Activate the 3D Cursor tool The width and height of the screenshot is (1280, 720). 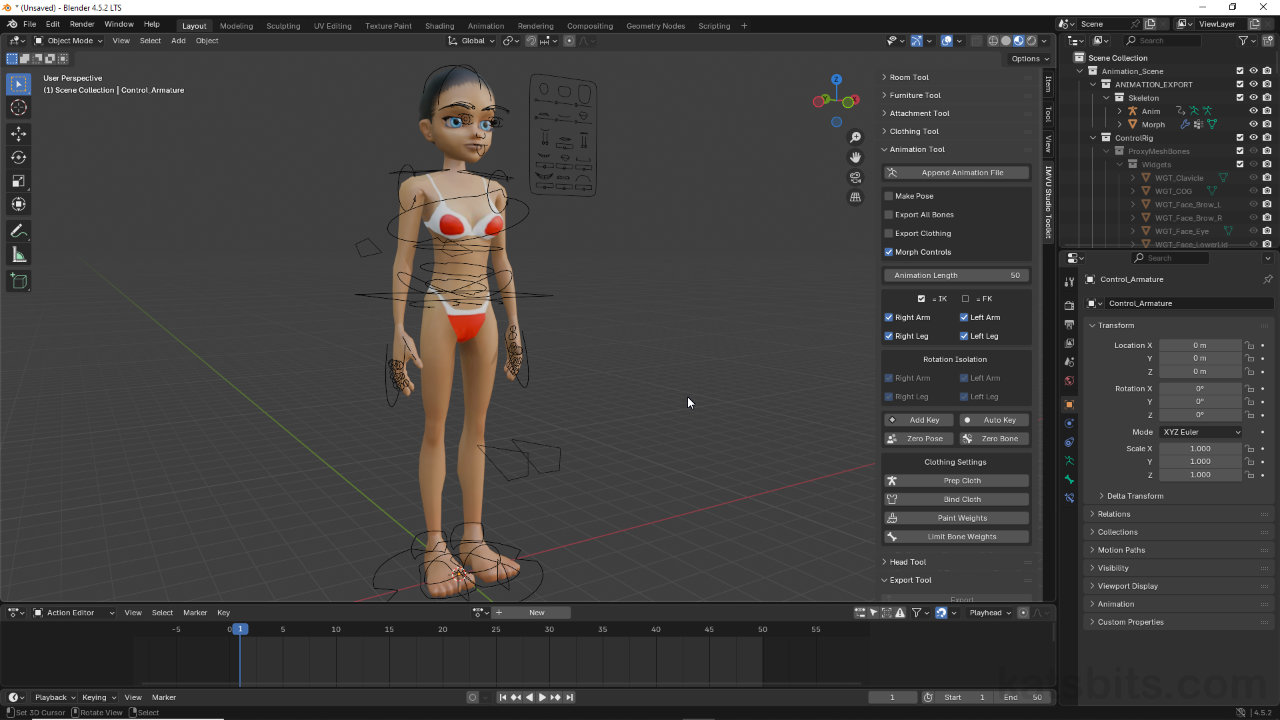[18, 108]
